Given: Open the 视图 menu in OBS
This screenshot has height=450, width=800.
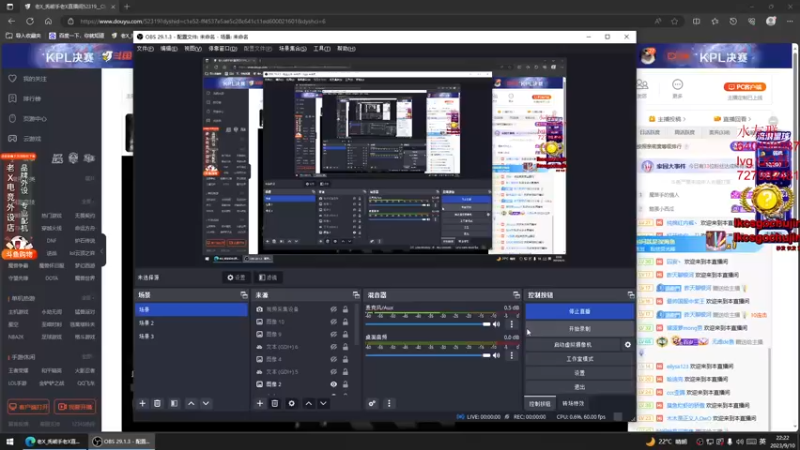Looking at the screenshot, I should pyautogui.click(x=193, y=48).
